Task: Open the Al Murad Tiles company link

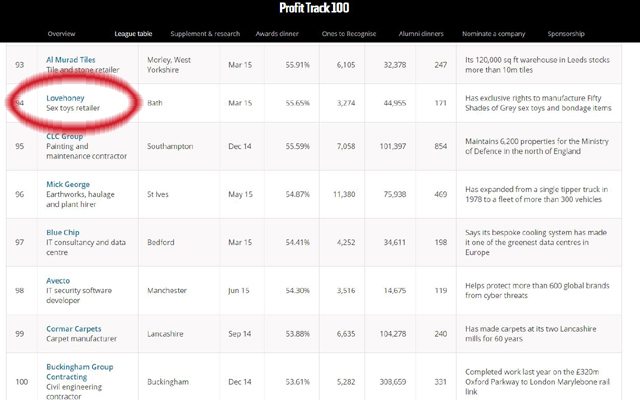Action: click(71, 59)
